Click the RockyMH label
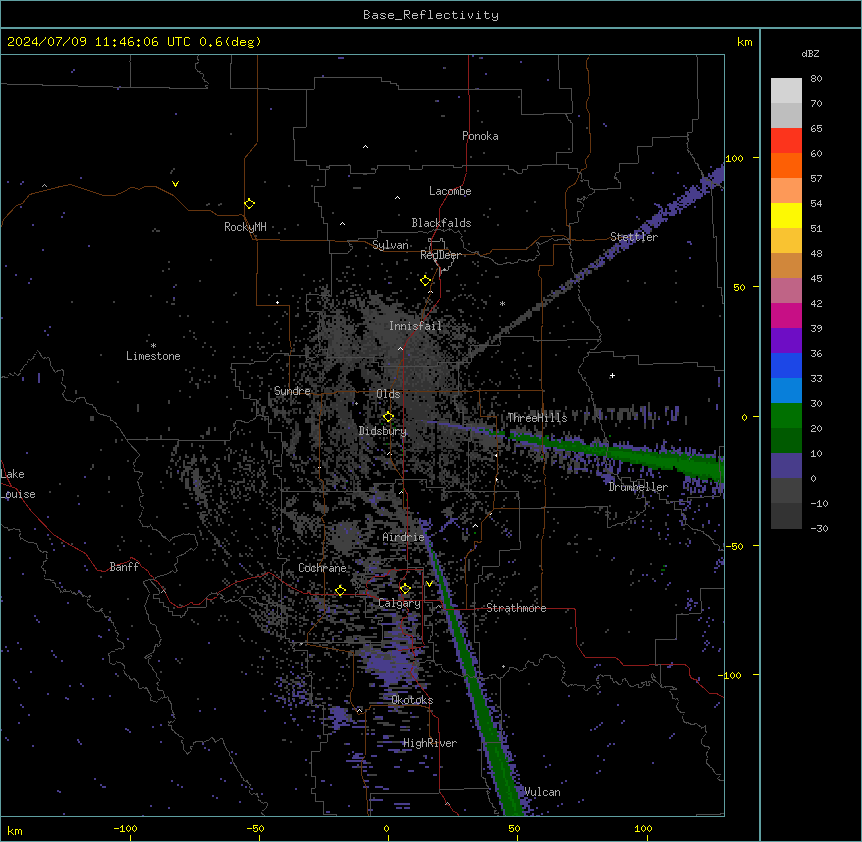This screenshot has height=842, width=862. pos(245,227)
